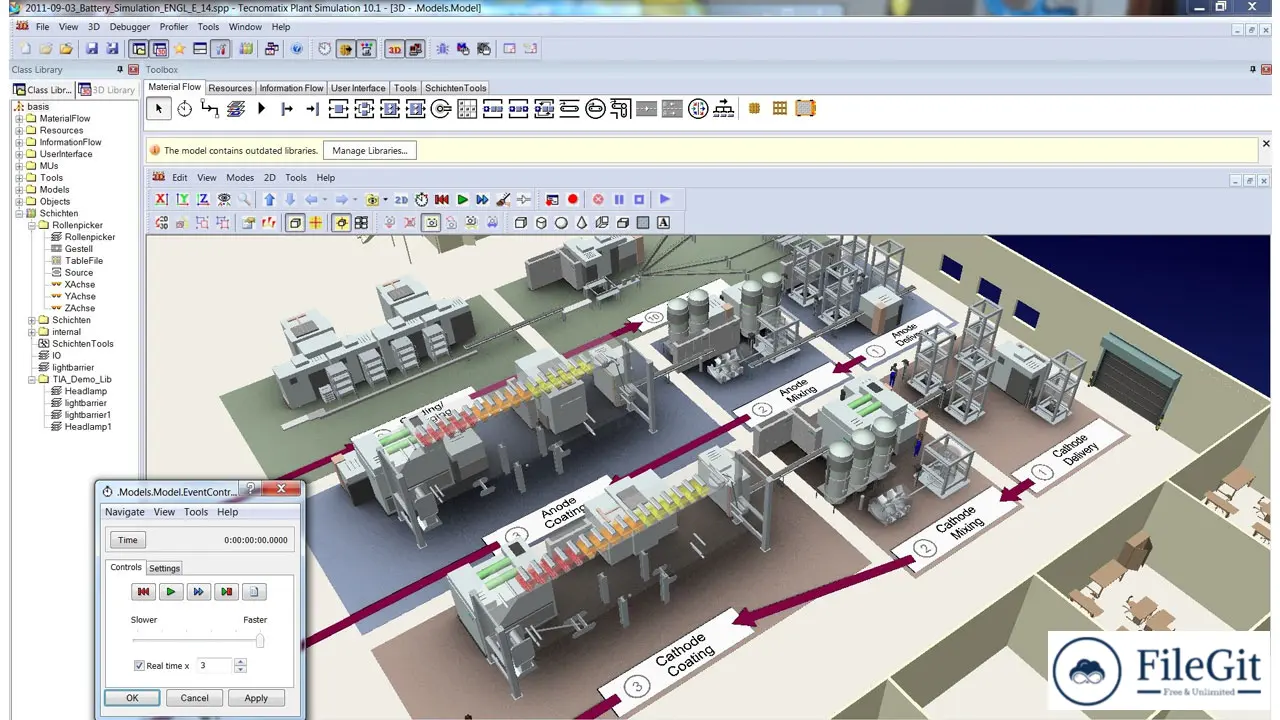
Task: Collapse the TIA_Demo_Lib folder in tree
Action: tap(32, 379)
